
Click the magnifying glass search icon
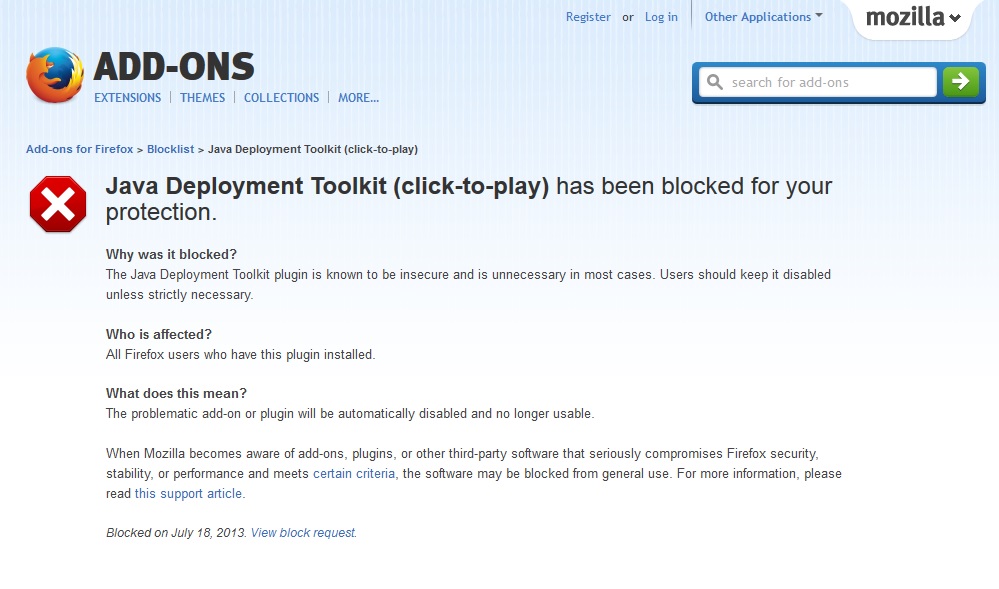tap(714, 82)
